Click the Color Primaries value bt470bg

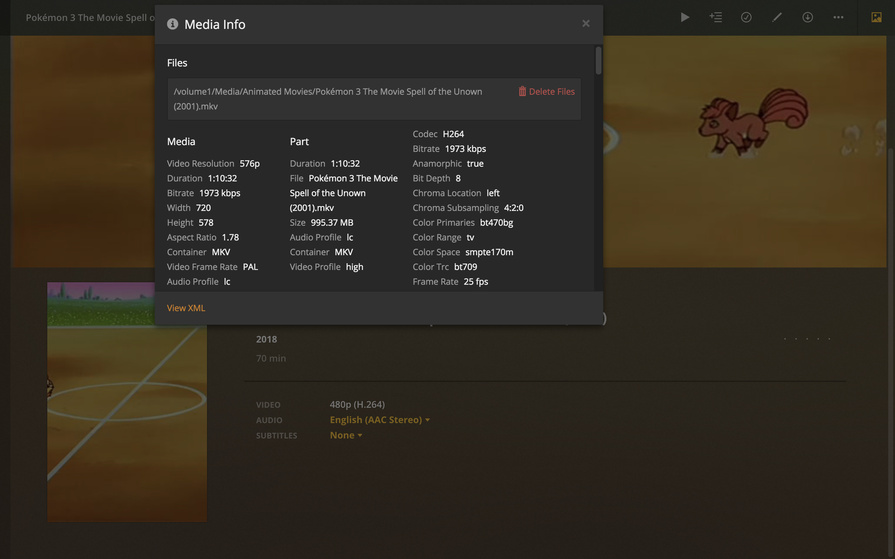(x=496, y=223)
